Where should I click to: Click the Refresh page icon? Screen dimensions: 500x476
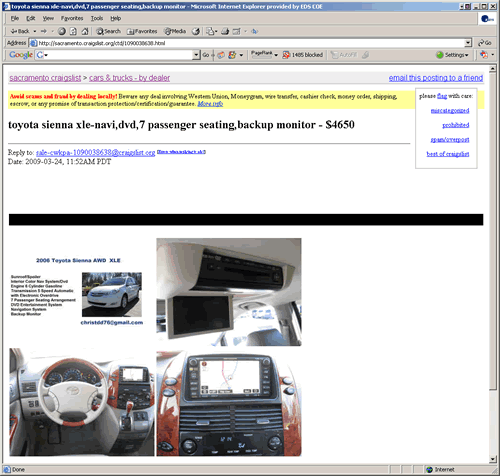pyautogui.click(x=73, y=31)
